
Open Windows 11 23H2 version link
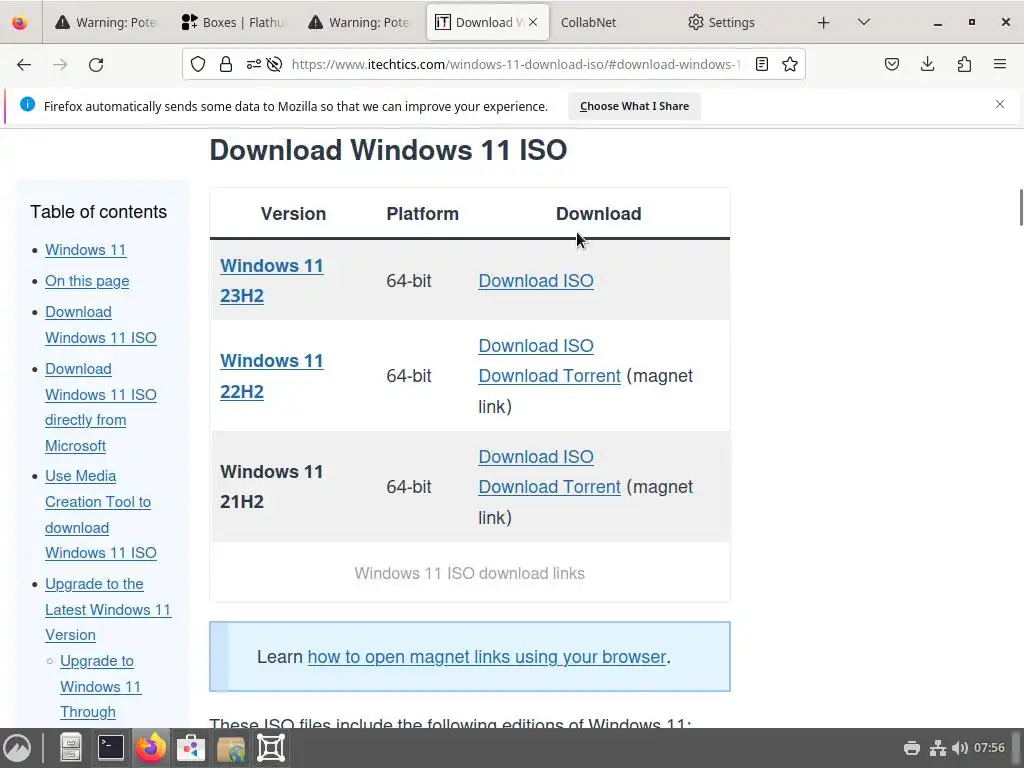(271, 281)
